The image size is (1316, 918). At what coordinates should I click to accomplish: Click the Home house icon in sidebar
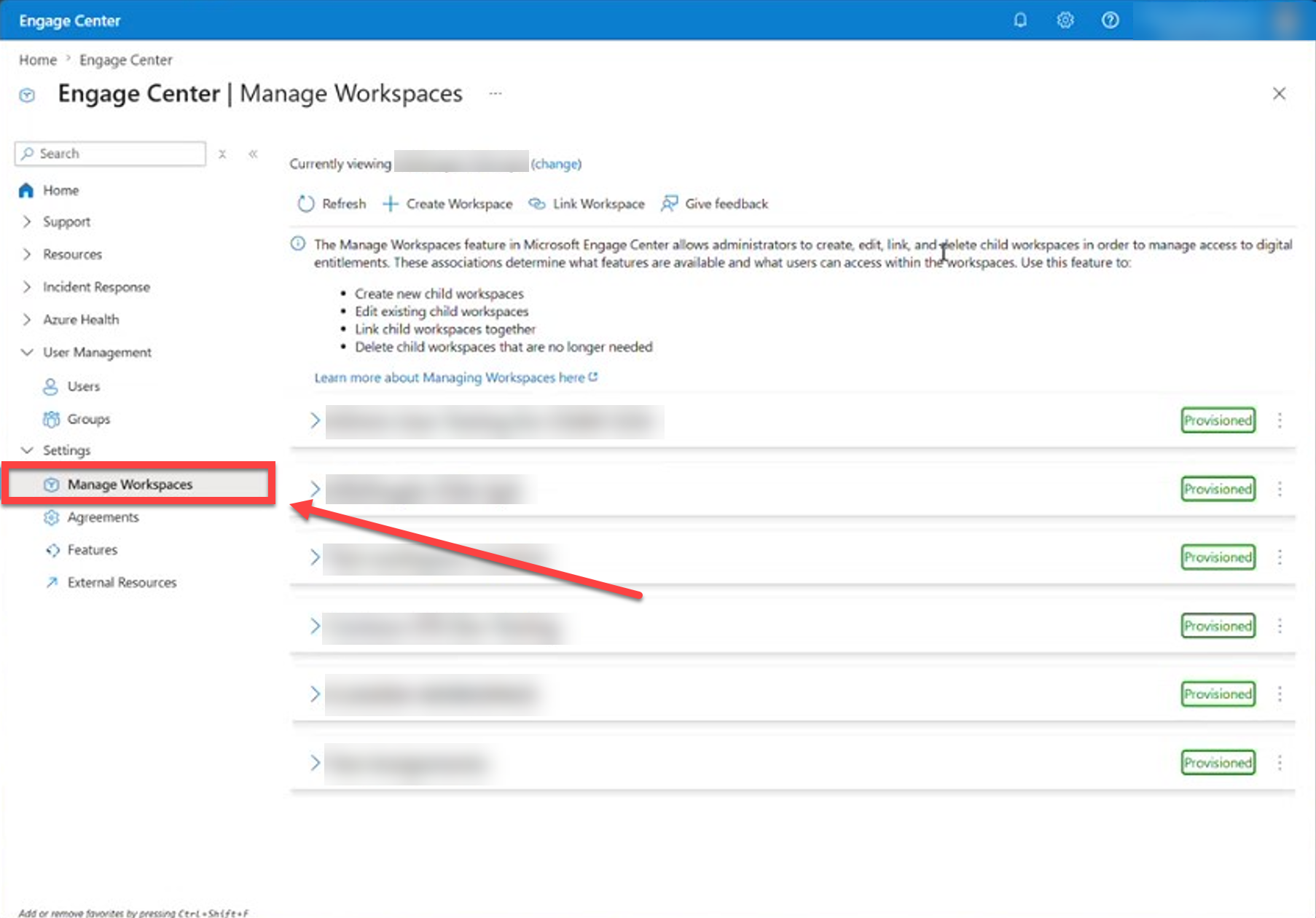tap(26, 190)
